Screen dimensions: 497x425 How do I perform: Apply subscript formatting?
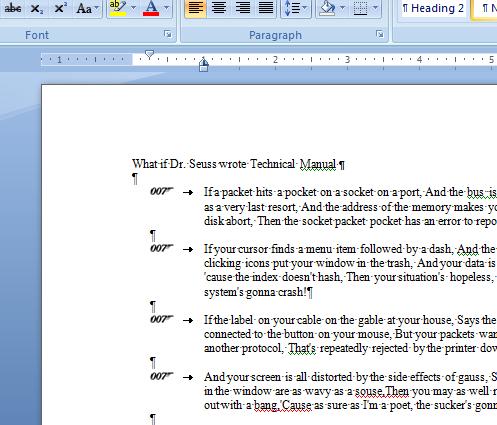coord(36,8)
